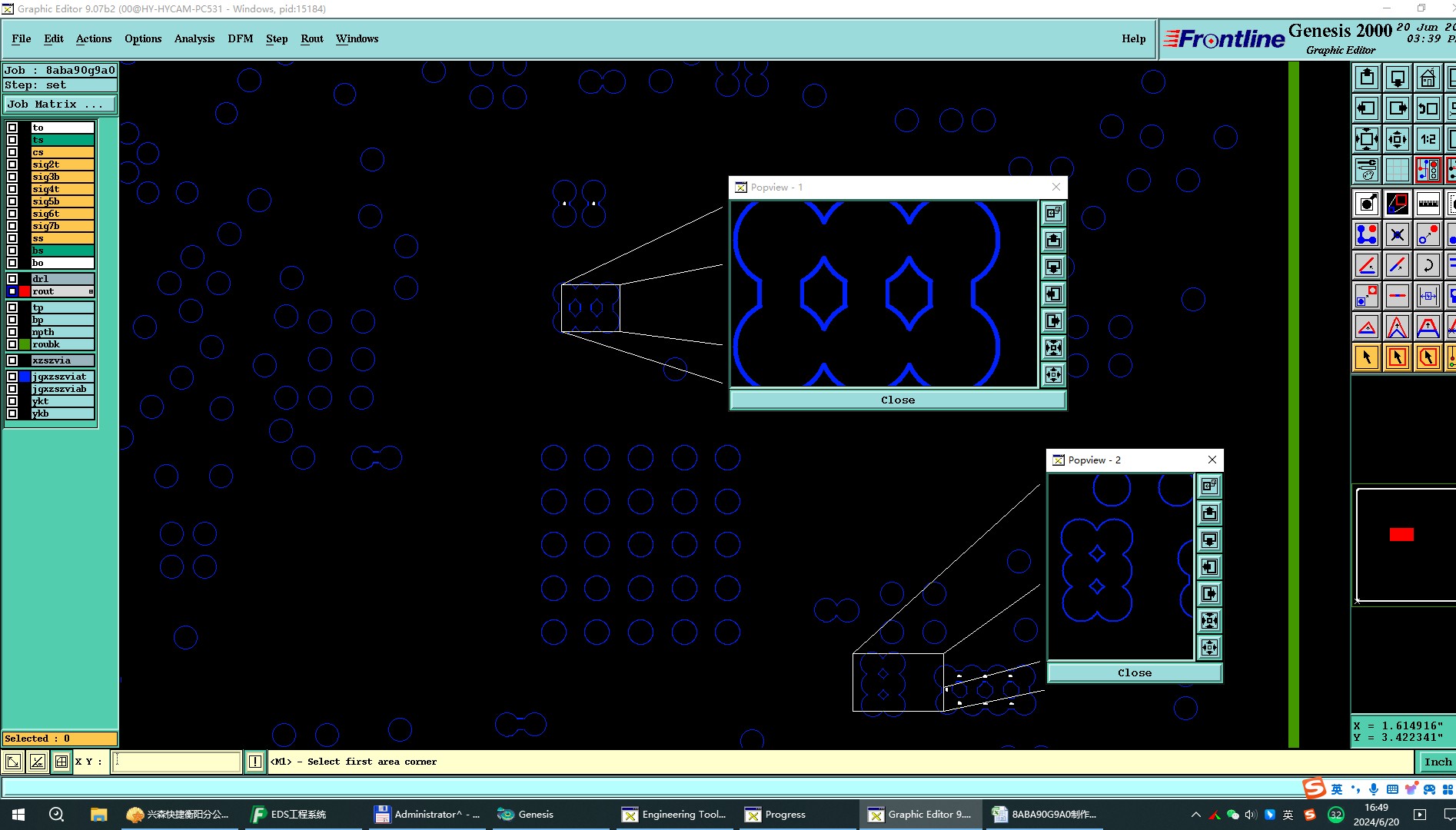Open the Actions menu
This screenshot has width=1456, height=830.
tap(94, 38)
